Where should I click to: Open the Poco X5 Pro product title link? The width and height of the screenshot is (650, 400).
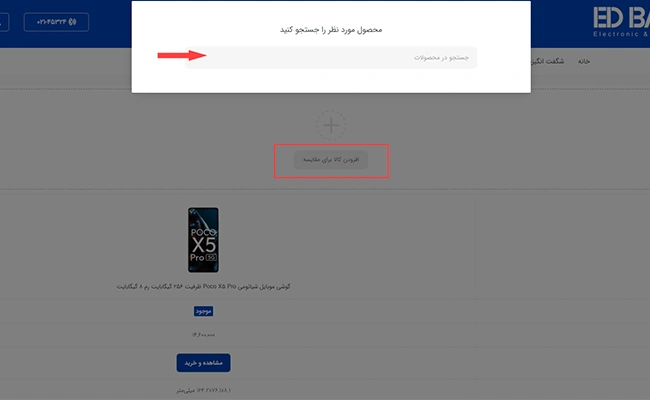point(203,286)
